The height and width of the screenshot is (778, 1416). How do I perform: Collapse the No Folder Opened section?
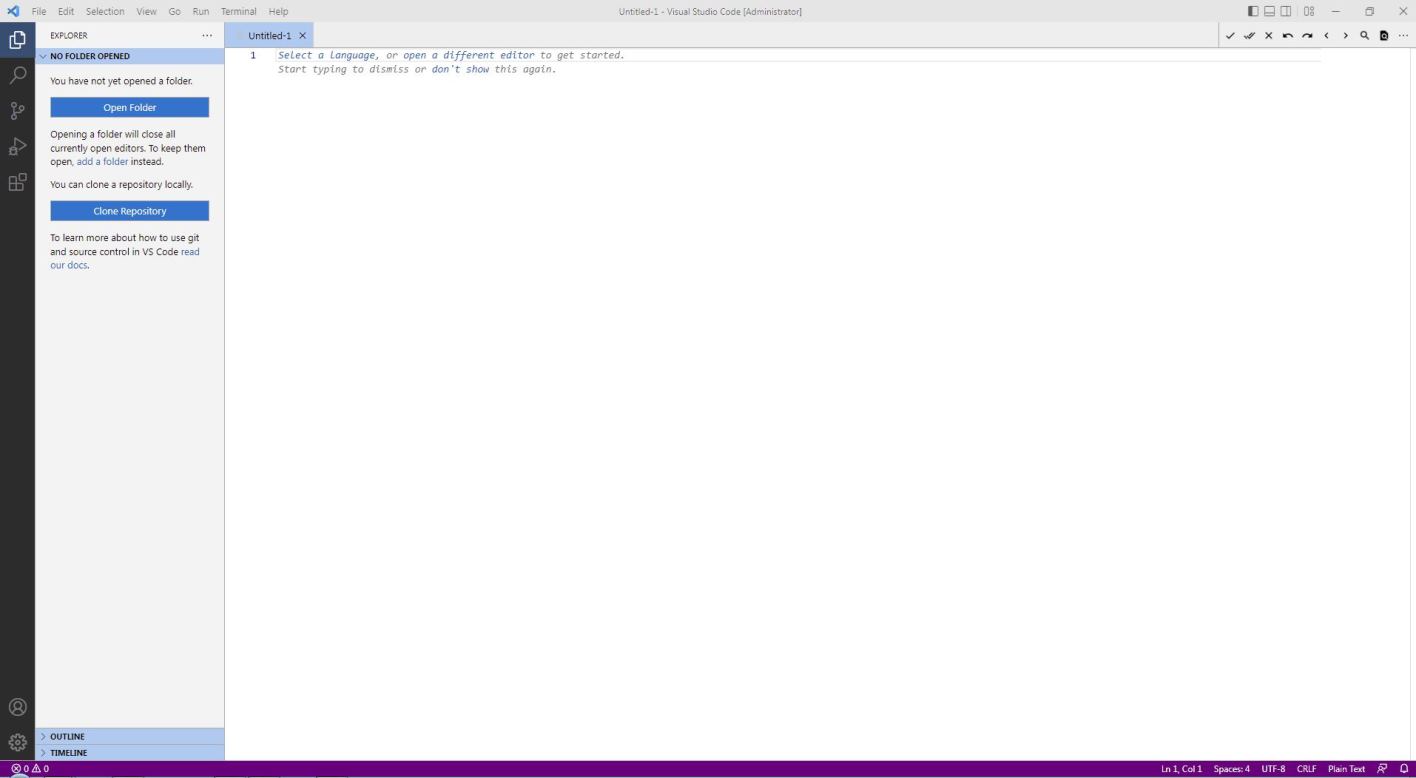coord(90,56)
